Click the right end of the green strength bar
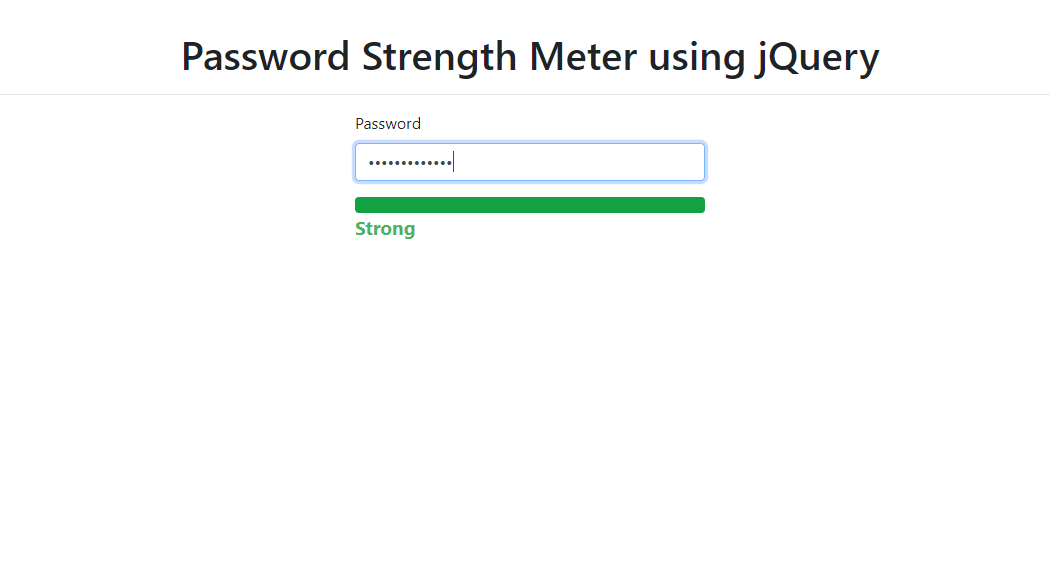Image resolution: width=1050 pixels, height=580 pixels. pos(699,205)
